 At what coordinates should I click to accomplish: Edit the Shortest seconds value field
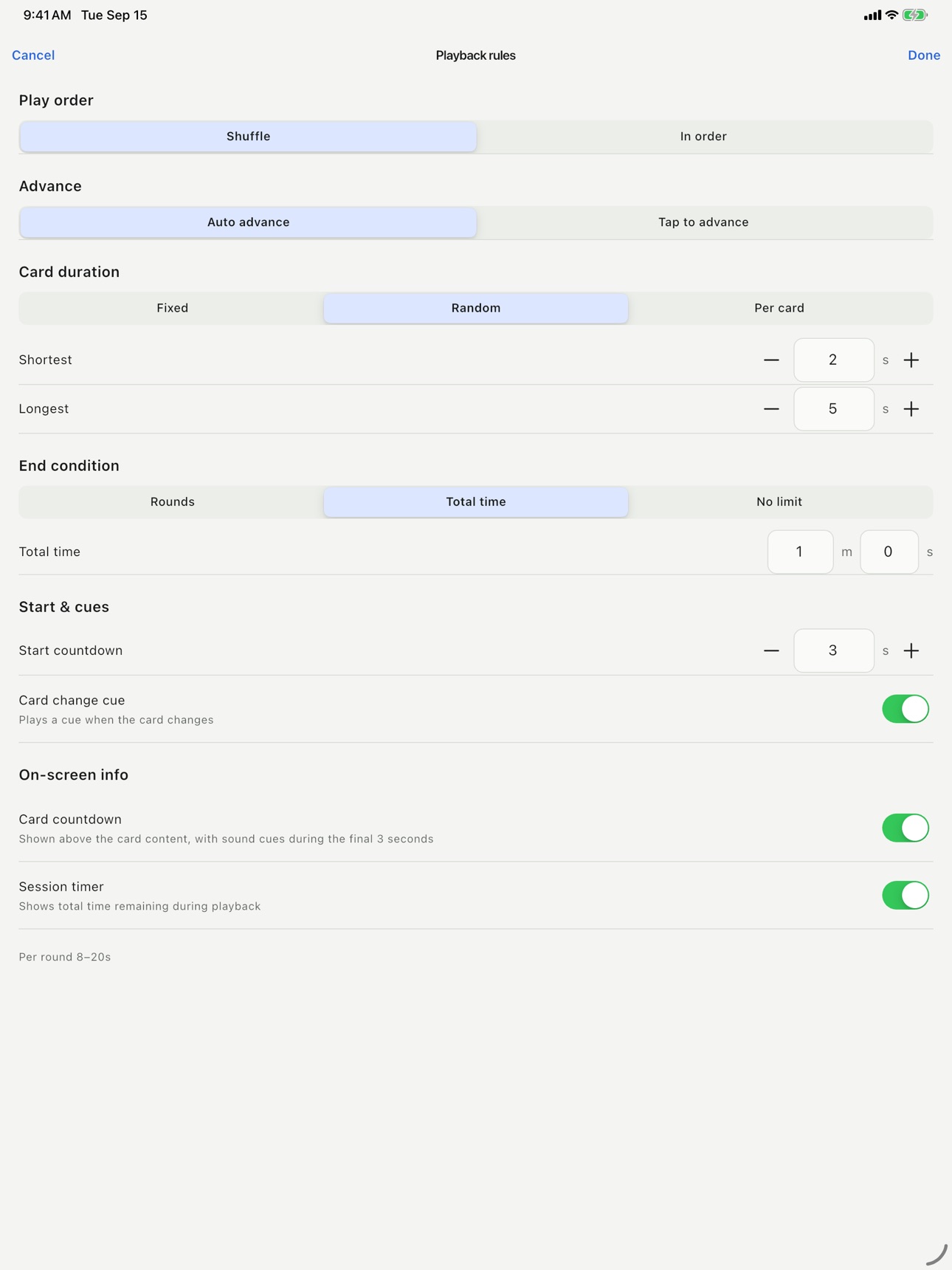[834, 360]
